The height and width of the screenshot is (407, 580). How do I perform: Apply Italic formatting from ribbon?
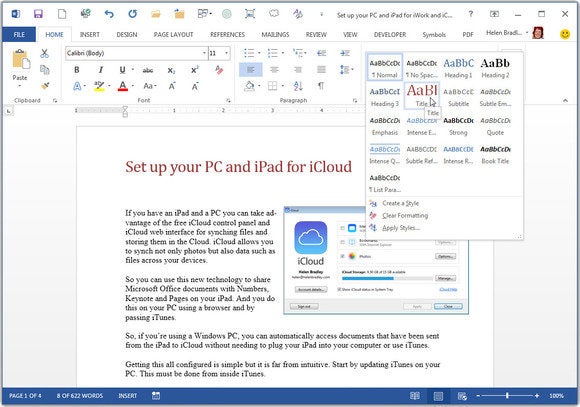pos(101,70)
